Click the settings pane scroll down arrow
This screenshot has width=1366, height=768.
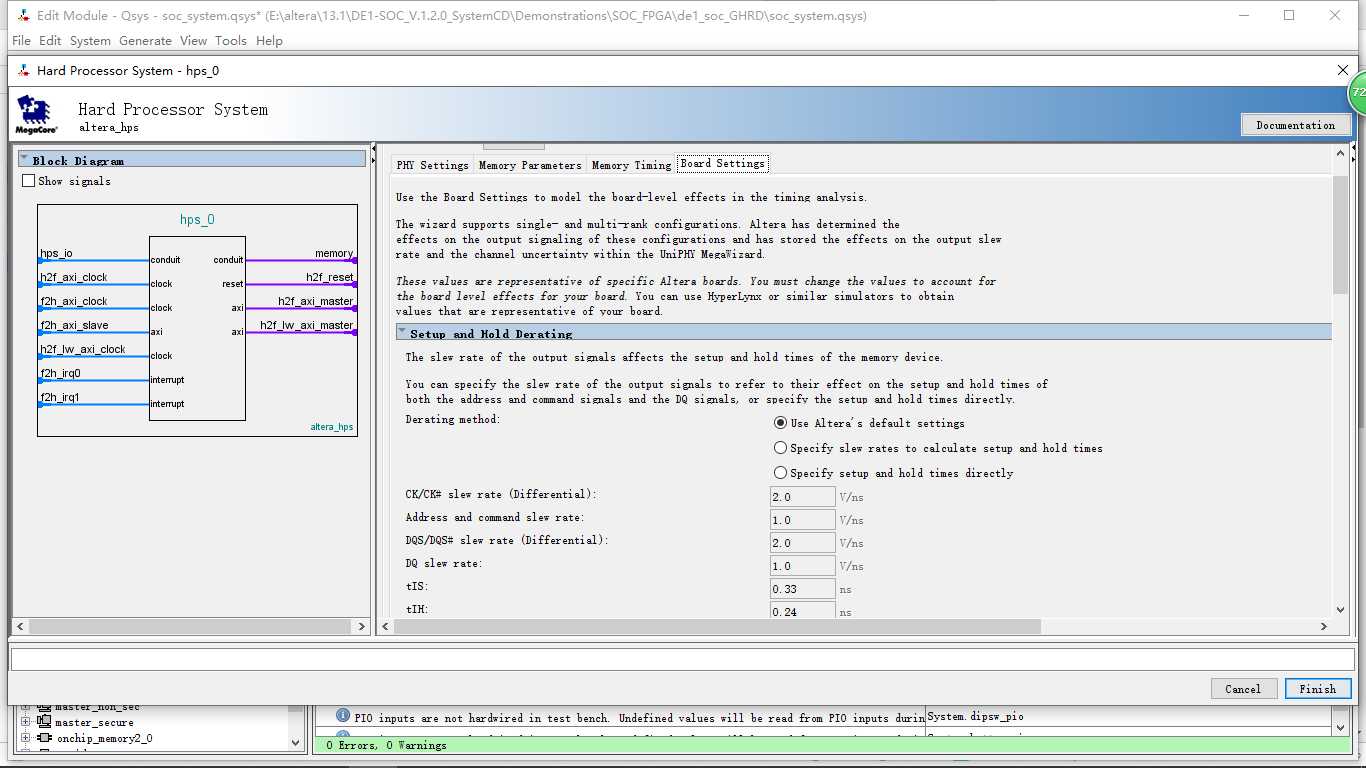1341,609
